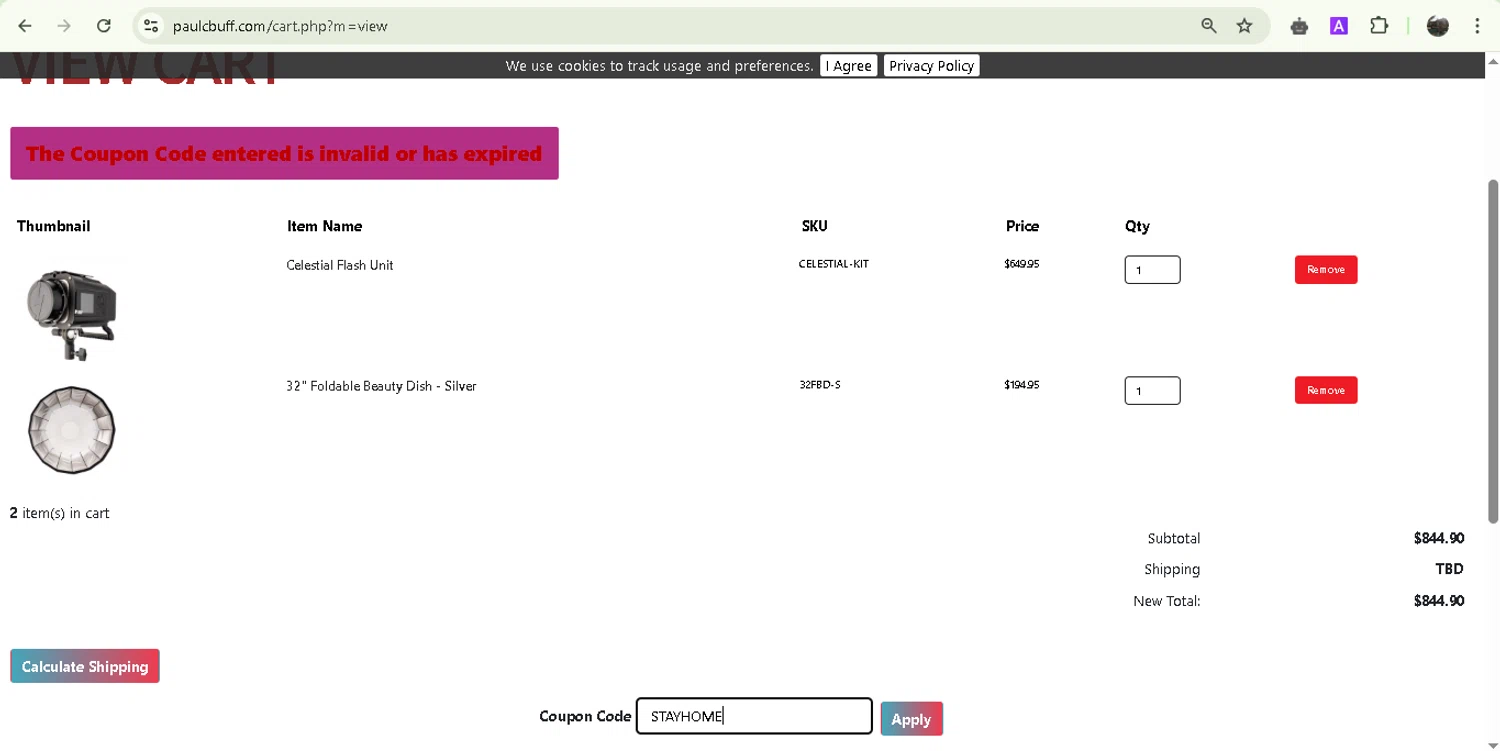
Task: Go back to the previous page
Action: tap(25, 26)
